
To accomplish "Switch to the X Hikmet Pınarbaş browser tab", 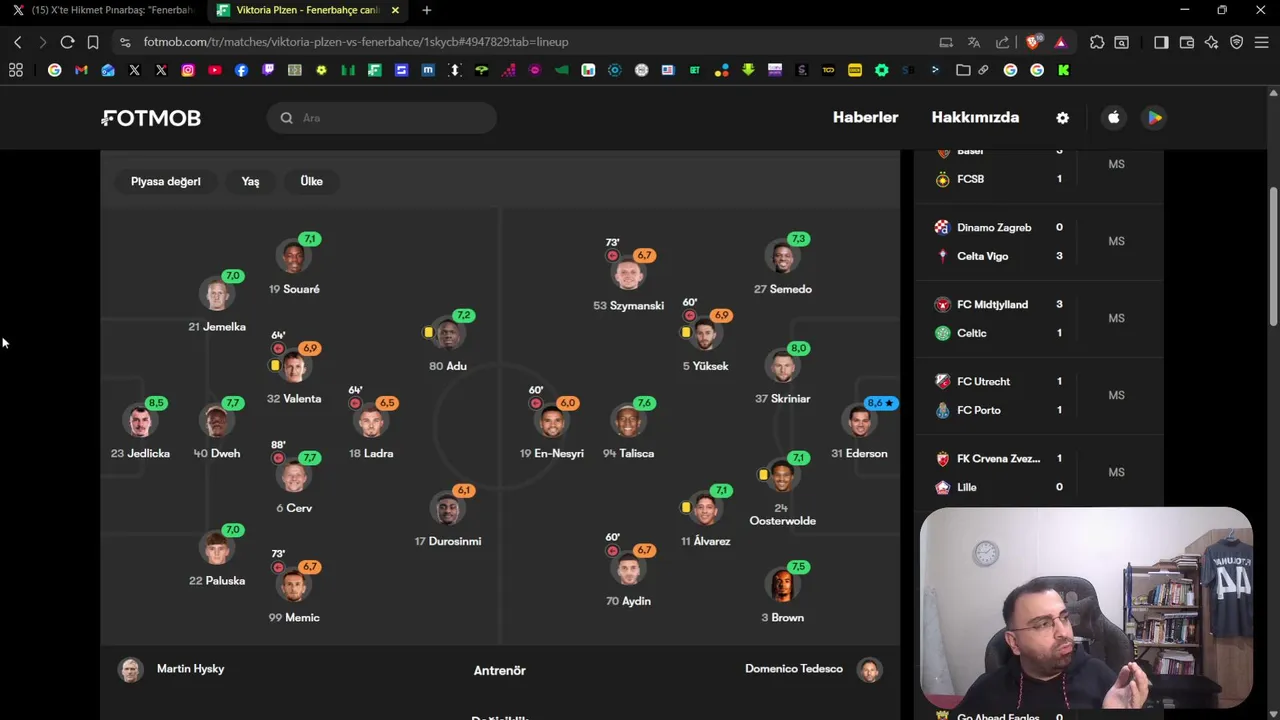I will [x=103, y=10].
